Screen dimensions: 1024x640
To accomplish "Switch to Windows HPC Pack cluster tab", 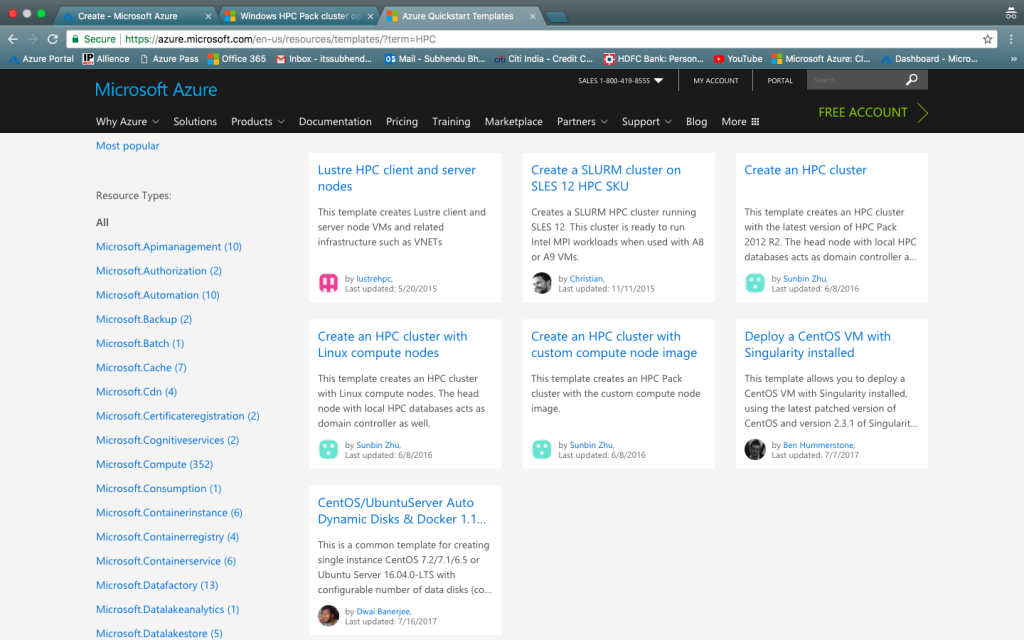I will (298, 16).
